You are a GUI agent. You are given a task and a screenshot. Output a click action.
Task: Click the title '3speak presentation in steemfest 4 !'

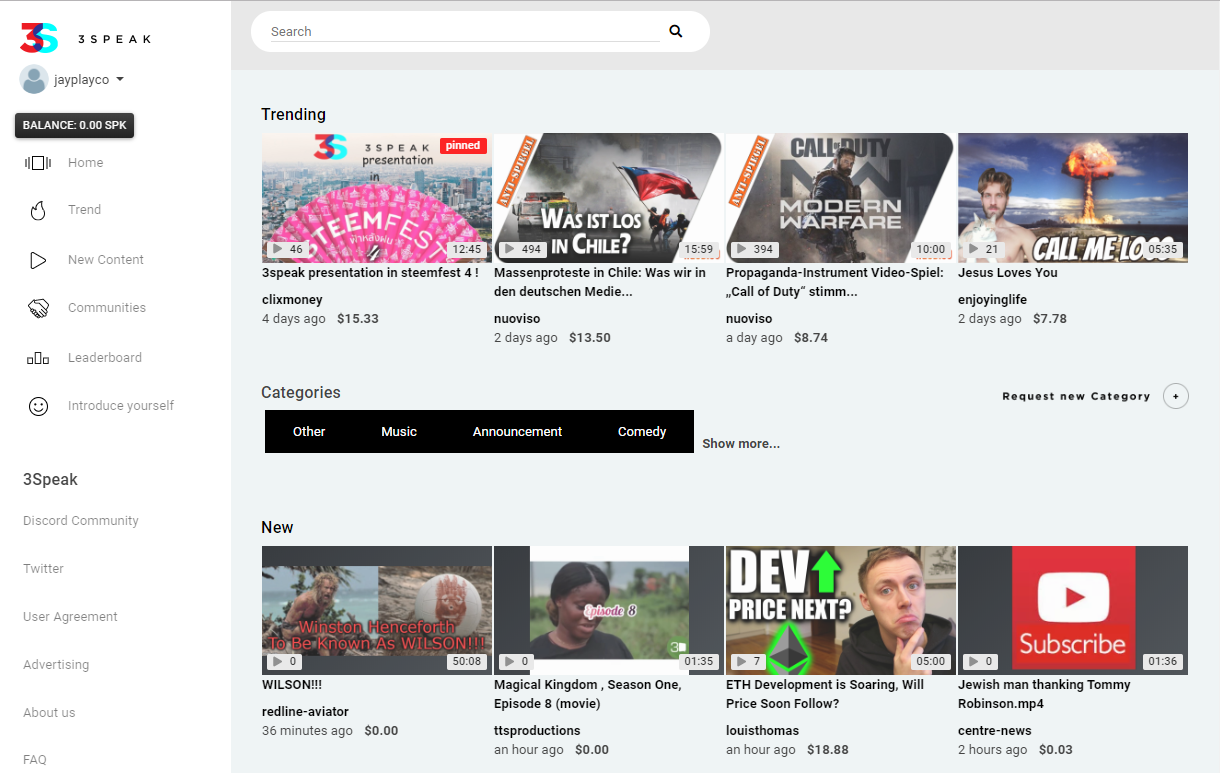point(370,273)
